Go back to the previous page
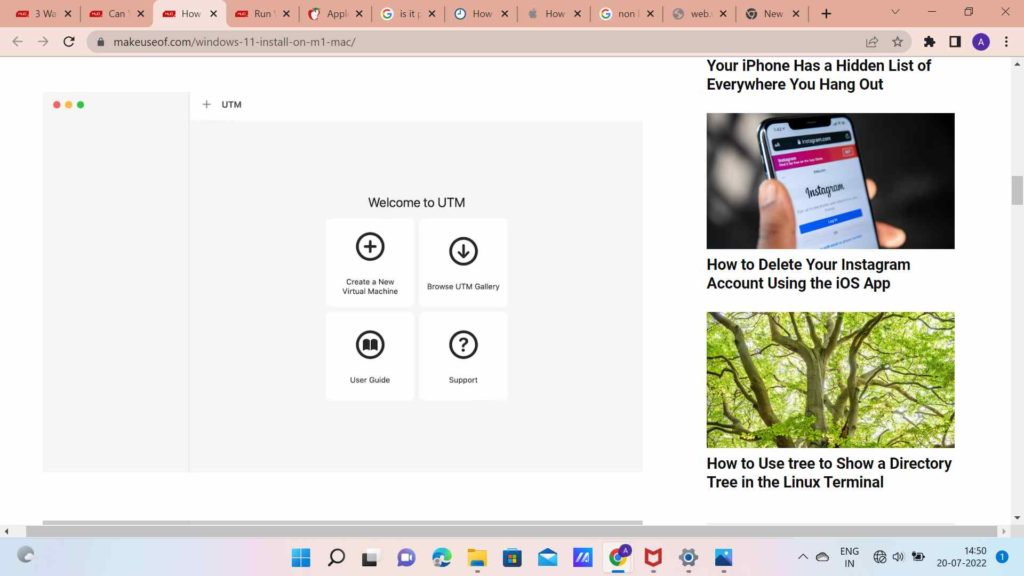1024x576 pixels. (x=18, y=42)
